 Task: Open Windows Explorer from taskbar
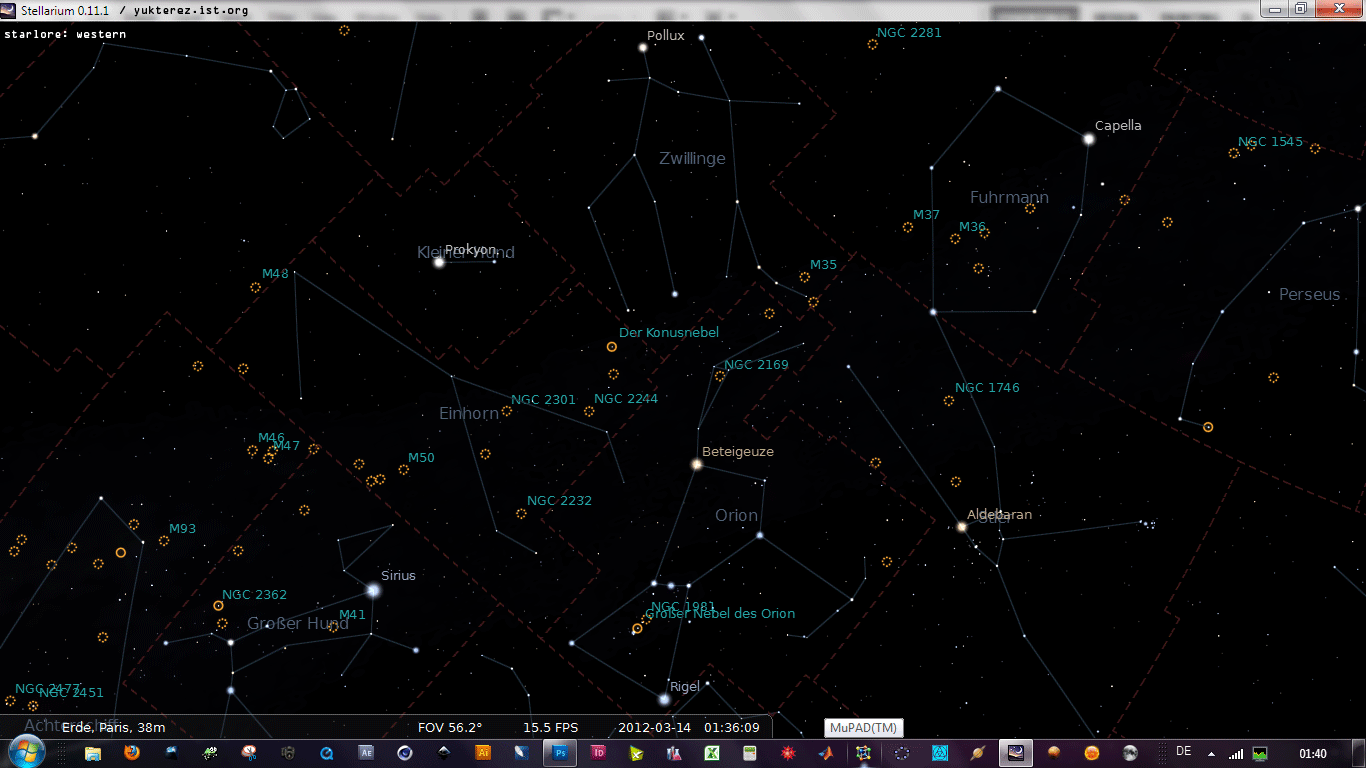pos(93,753)
